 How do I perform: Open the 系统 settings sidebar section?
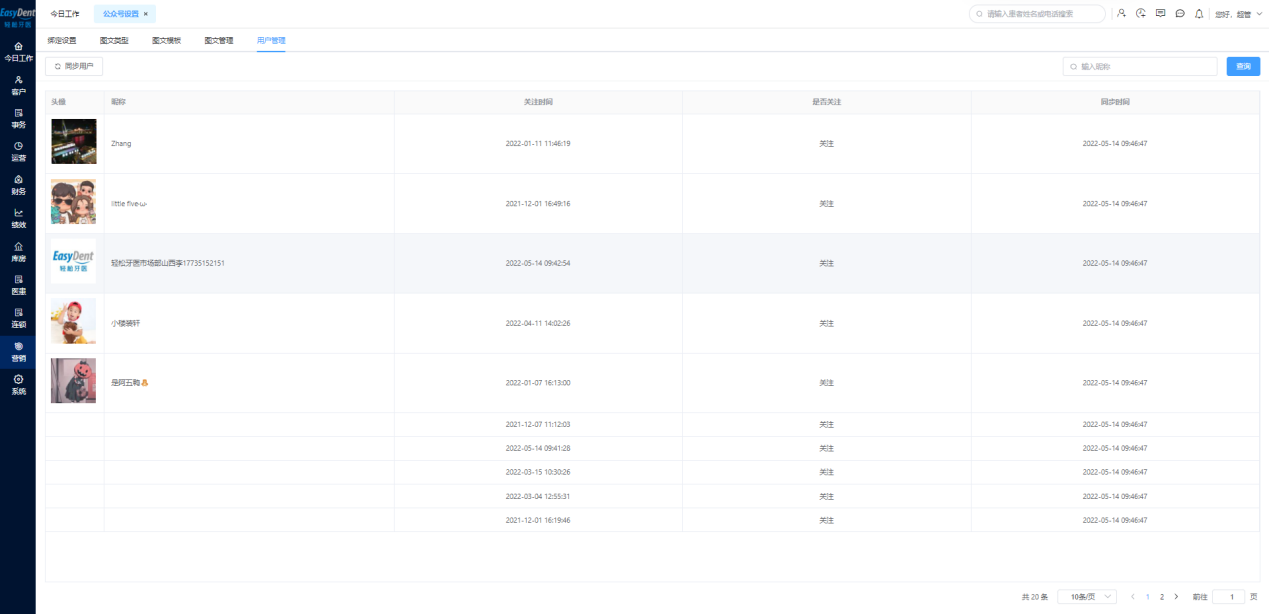pos(18,385)
